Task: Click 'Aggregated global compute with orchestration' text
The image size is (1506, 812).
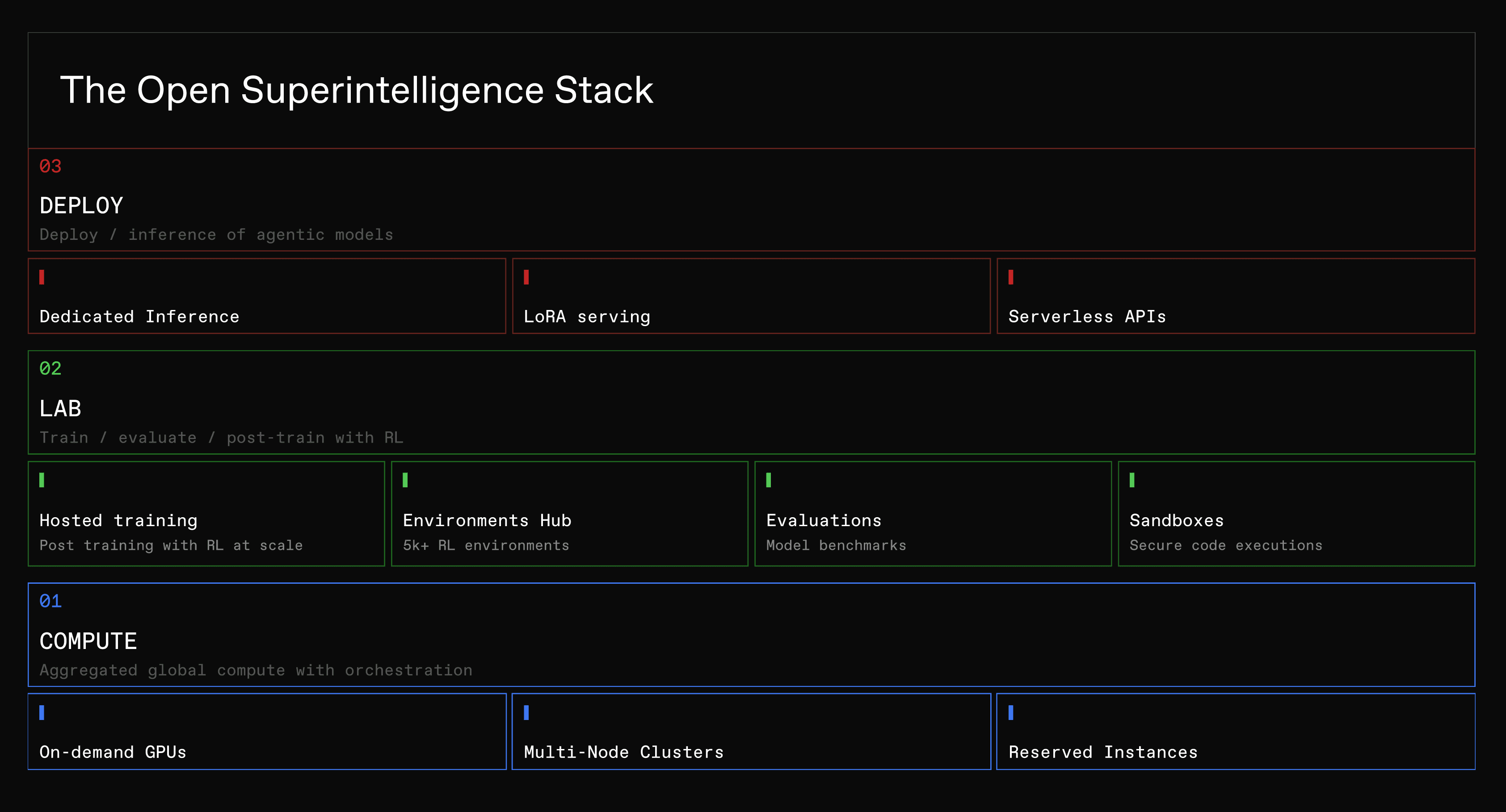Action: click(x=256, y=670)
